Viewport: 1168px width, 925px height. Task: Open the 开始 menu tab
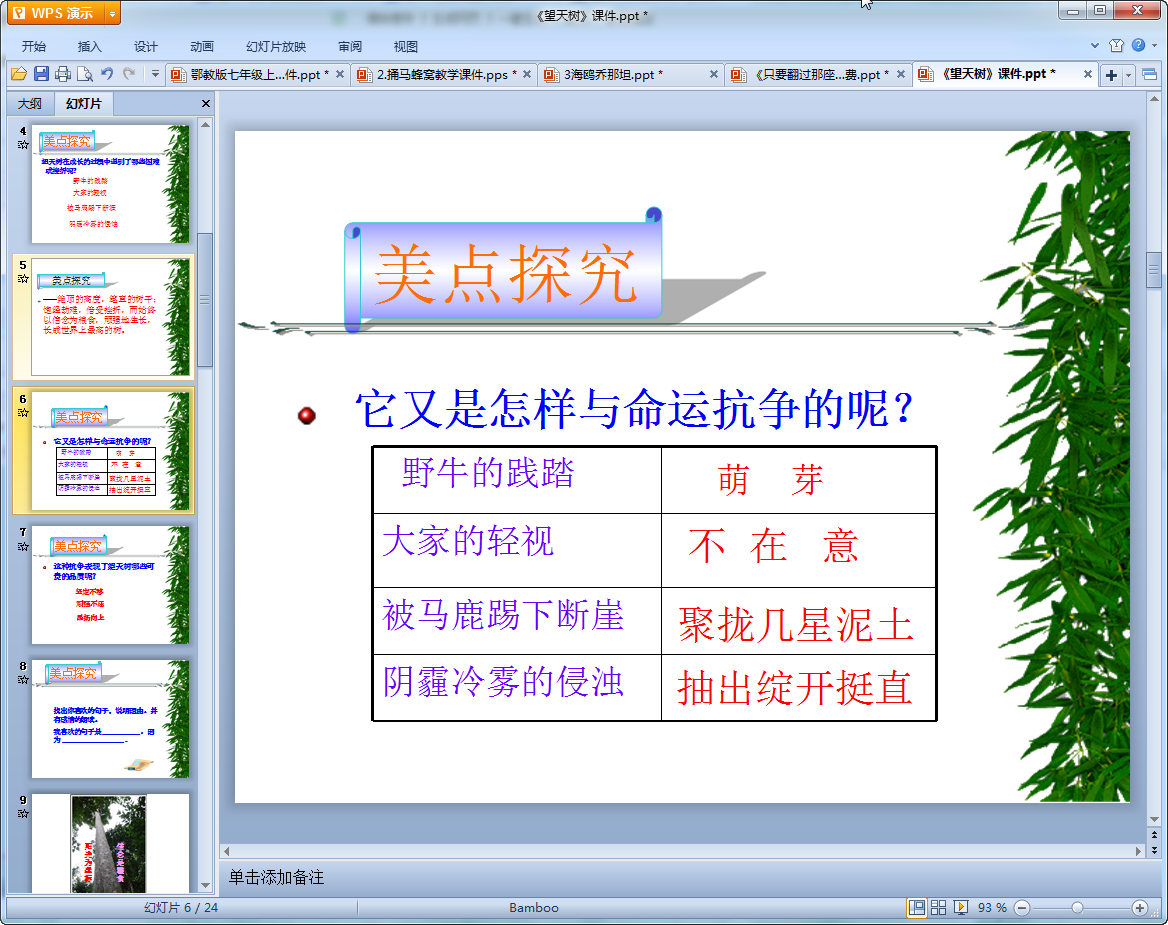click(x=34, y=46)
